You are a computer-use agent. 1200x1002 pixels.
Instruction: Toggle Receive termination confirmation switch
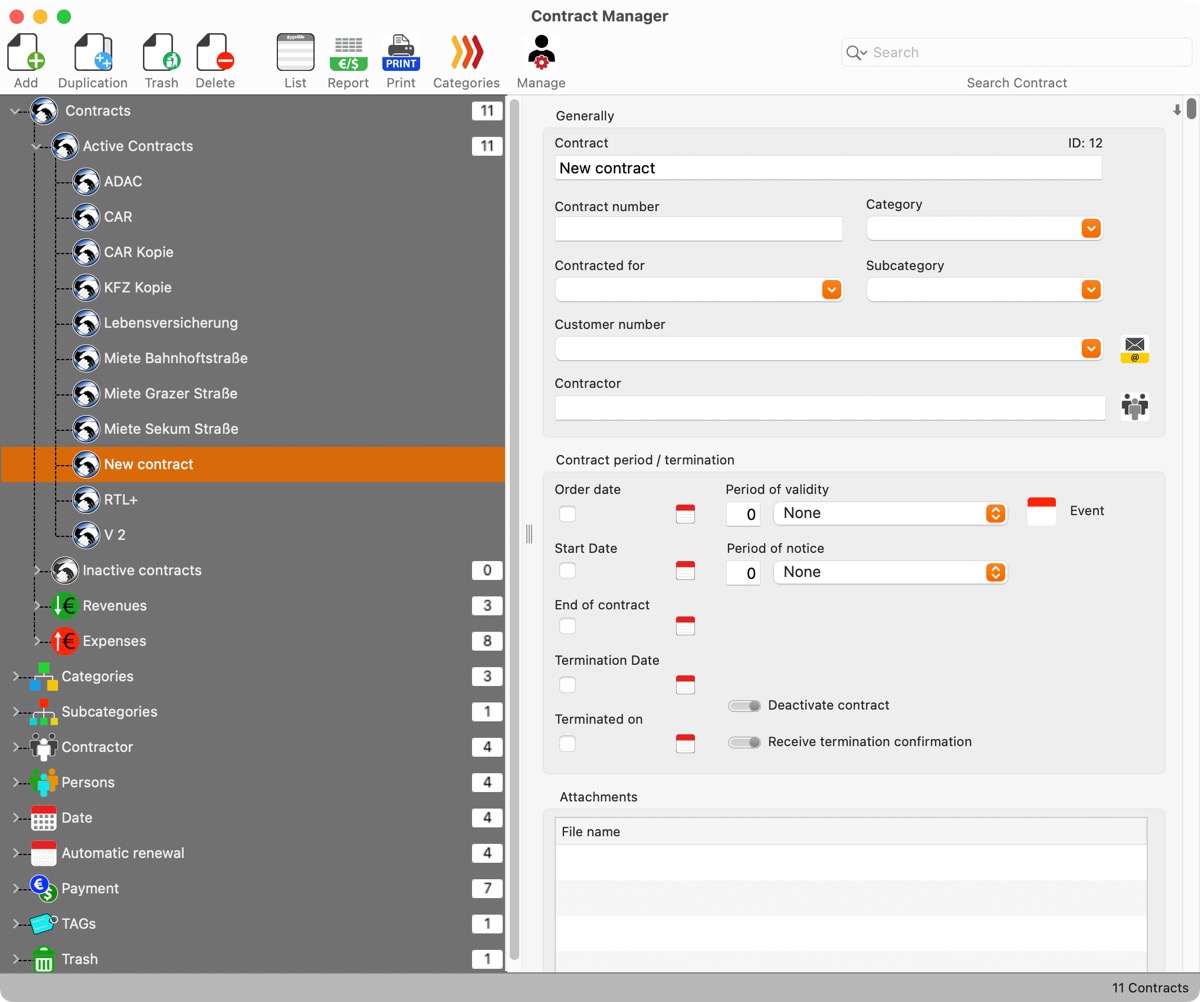(744, 742)
